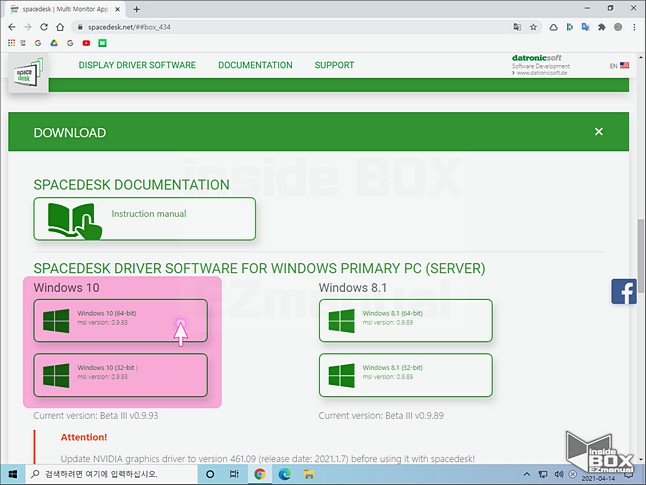Screen dimensions: 646x485
Task: Open the translate page icon in address bar
Action: pos(517,27)
